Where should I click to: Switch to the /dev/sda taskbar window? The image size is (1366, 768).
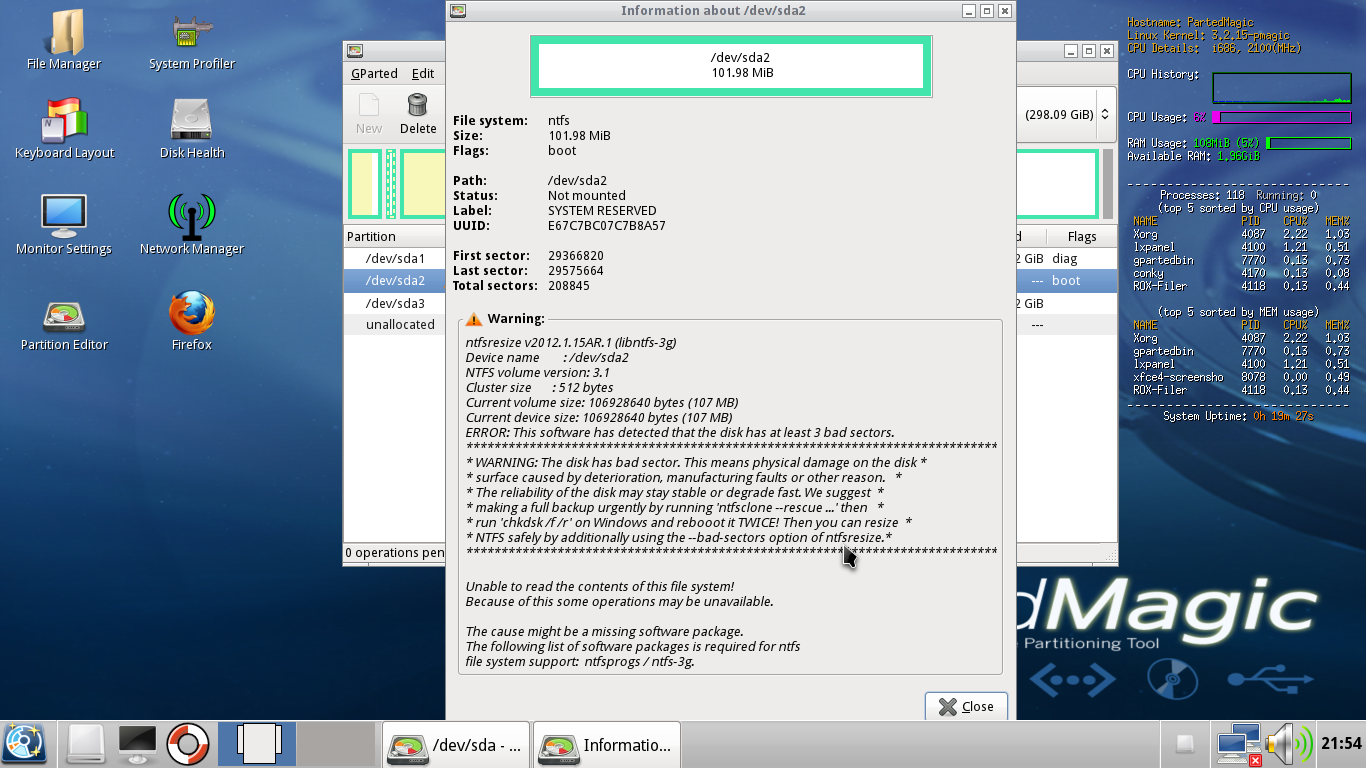(455, 745)
